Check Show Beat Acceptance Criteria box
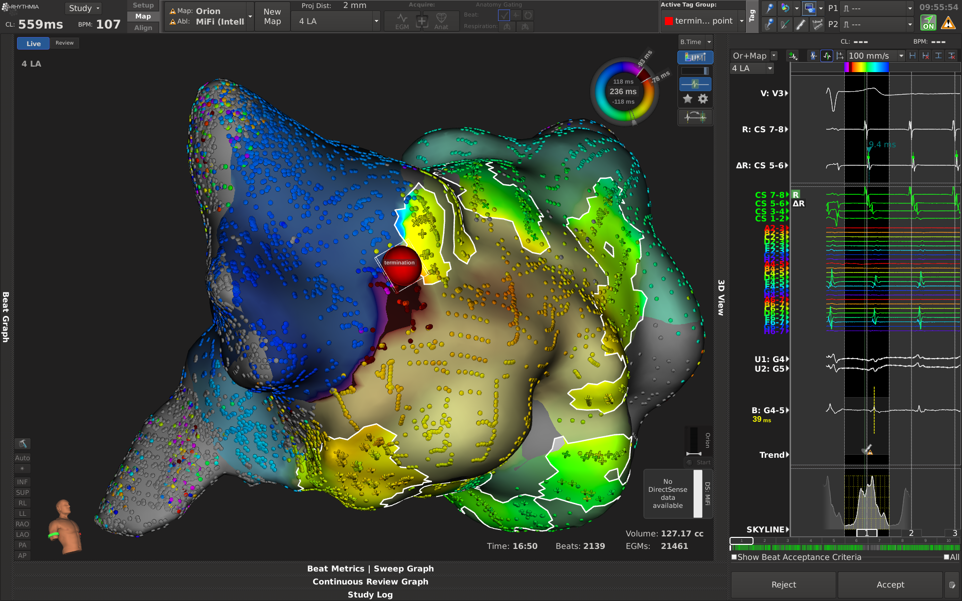 [734, 557]
